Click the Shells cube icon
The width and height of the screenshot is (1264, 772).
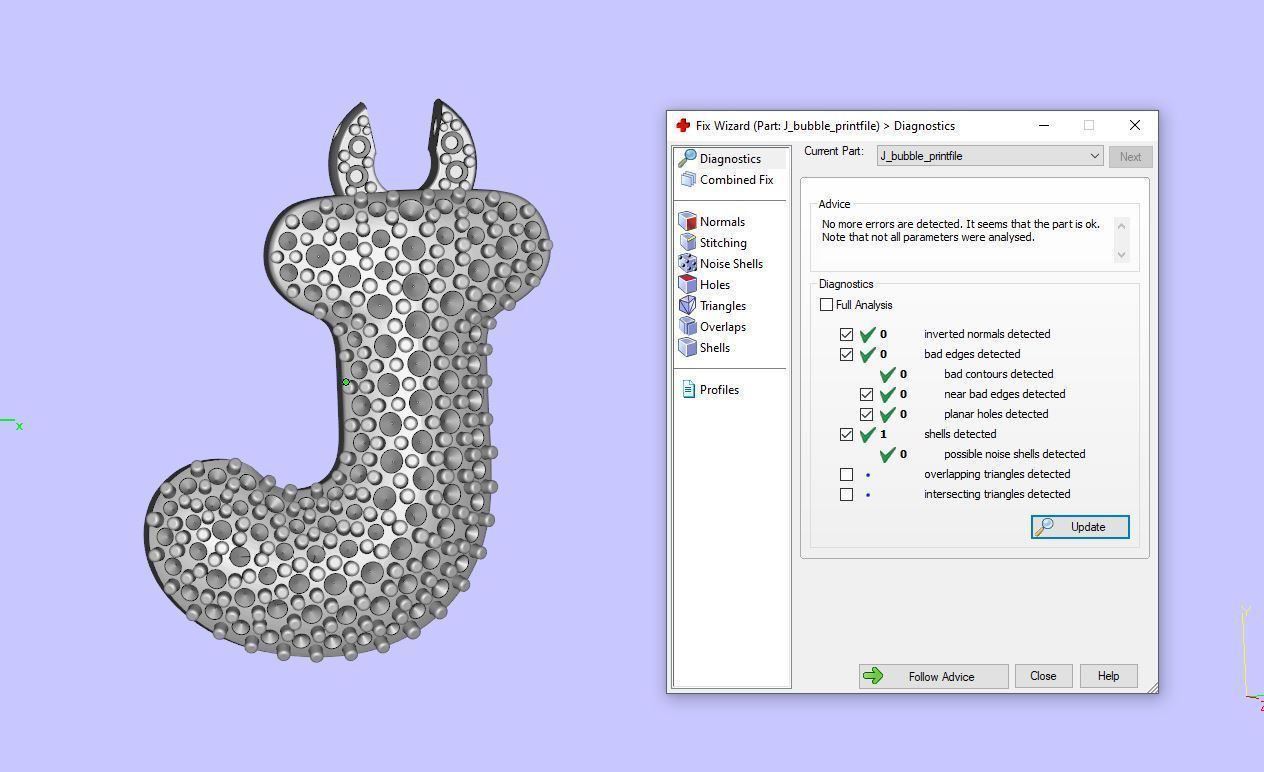[687, 348]
